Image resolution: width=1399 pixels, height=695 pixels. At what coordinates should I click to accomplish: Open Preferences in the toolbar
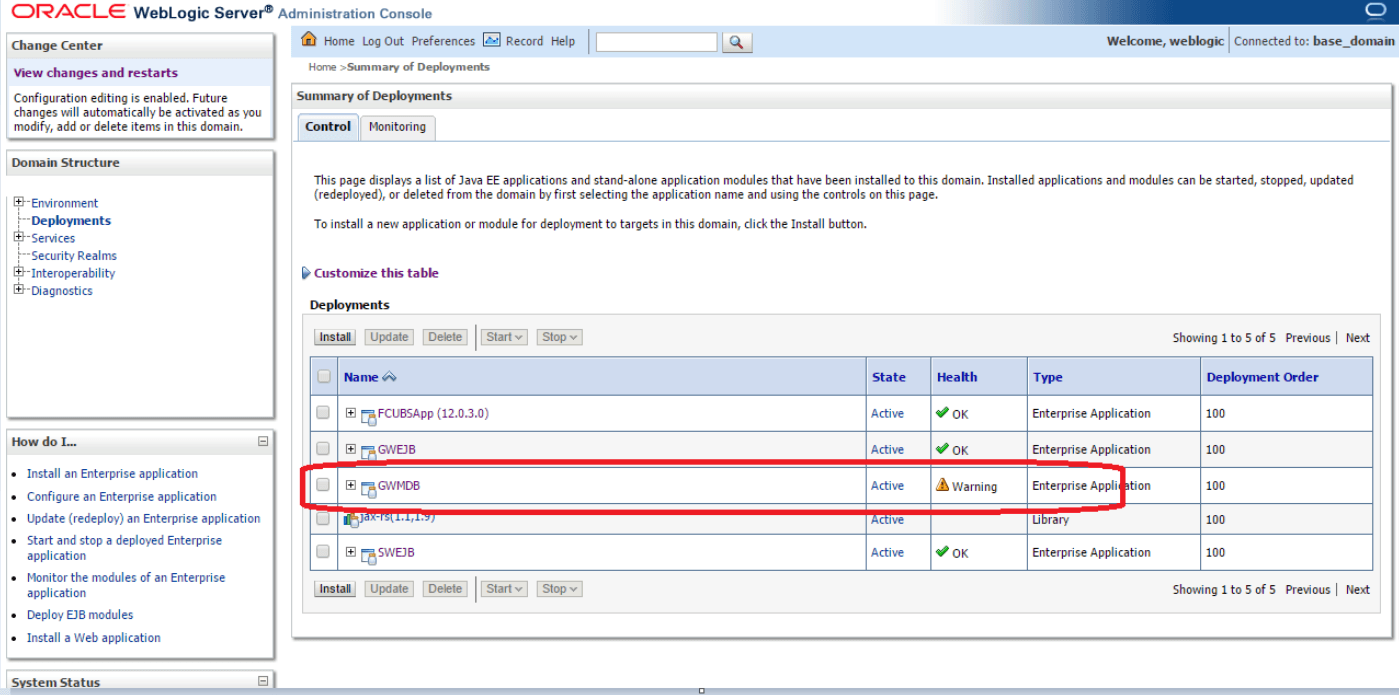(x=443, y=41)
